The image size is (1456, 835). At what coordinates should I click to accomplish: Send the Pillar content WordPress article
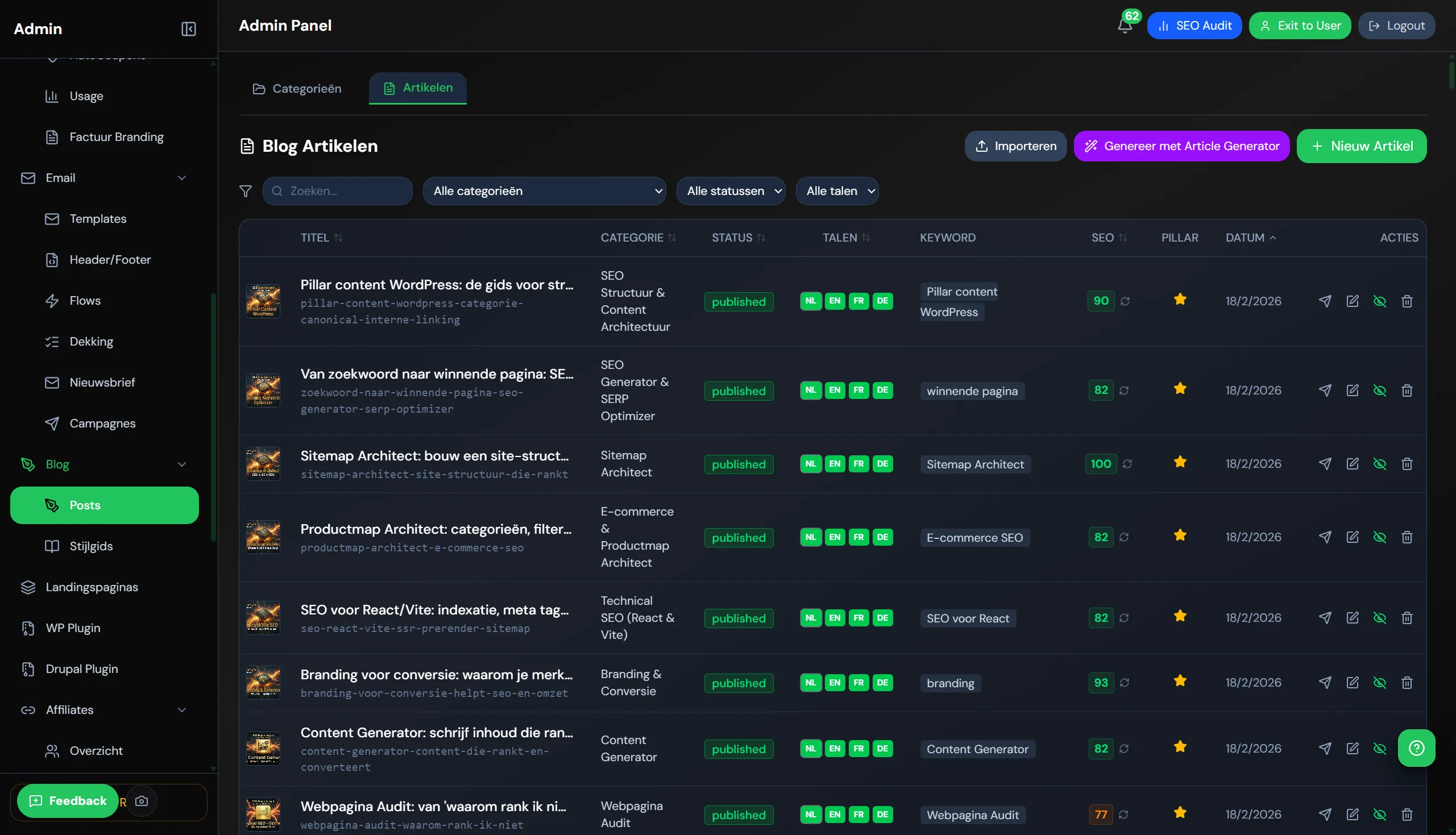(x=1325, y=301)
